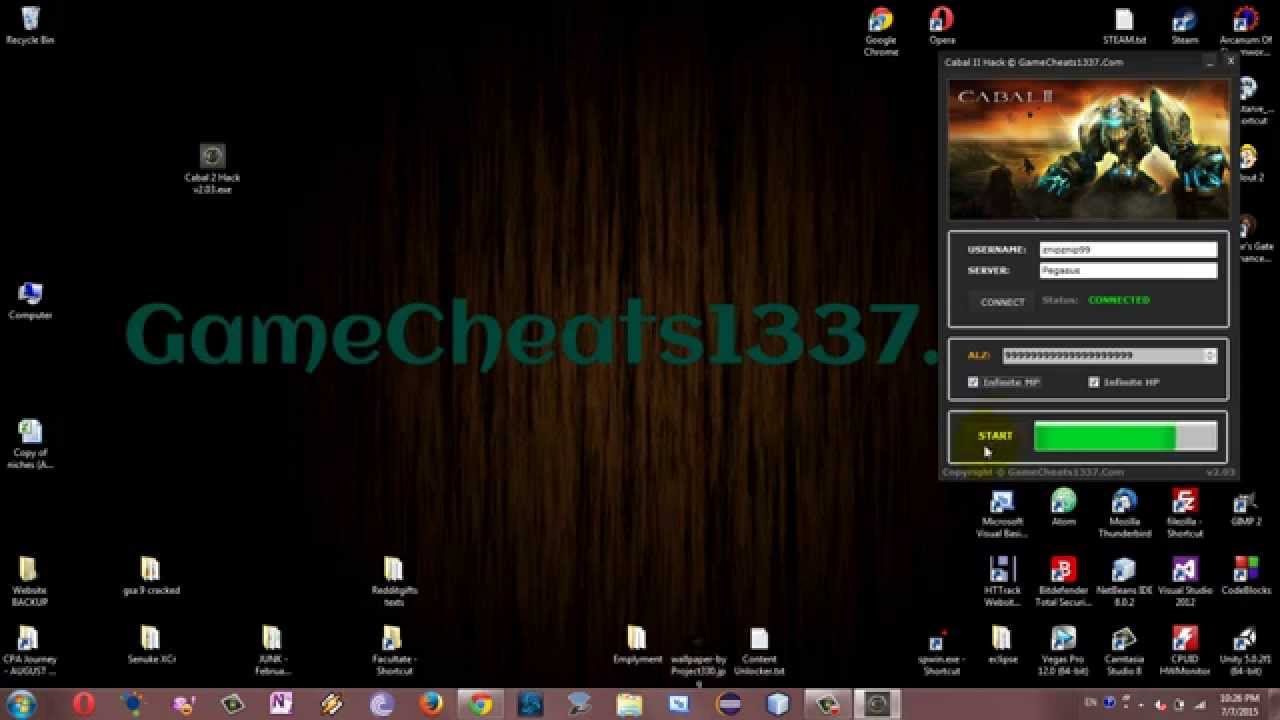
Task: Click the Cabal II banner image
Action: [x=1088, y=149]
